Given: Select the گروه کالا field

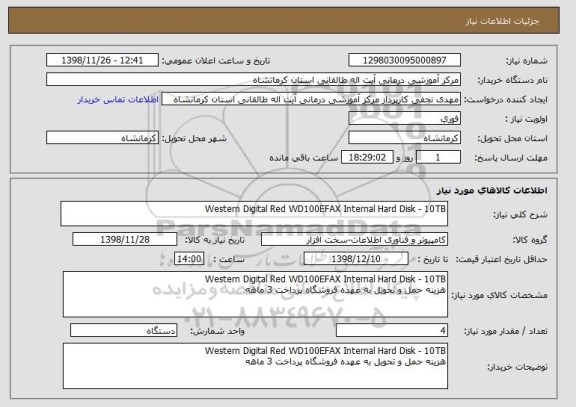Looking at the screenshot, I should (x=354, y=240).
